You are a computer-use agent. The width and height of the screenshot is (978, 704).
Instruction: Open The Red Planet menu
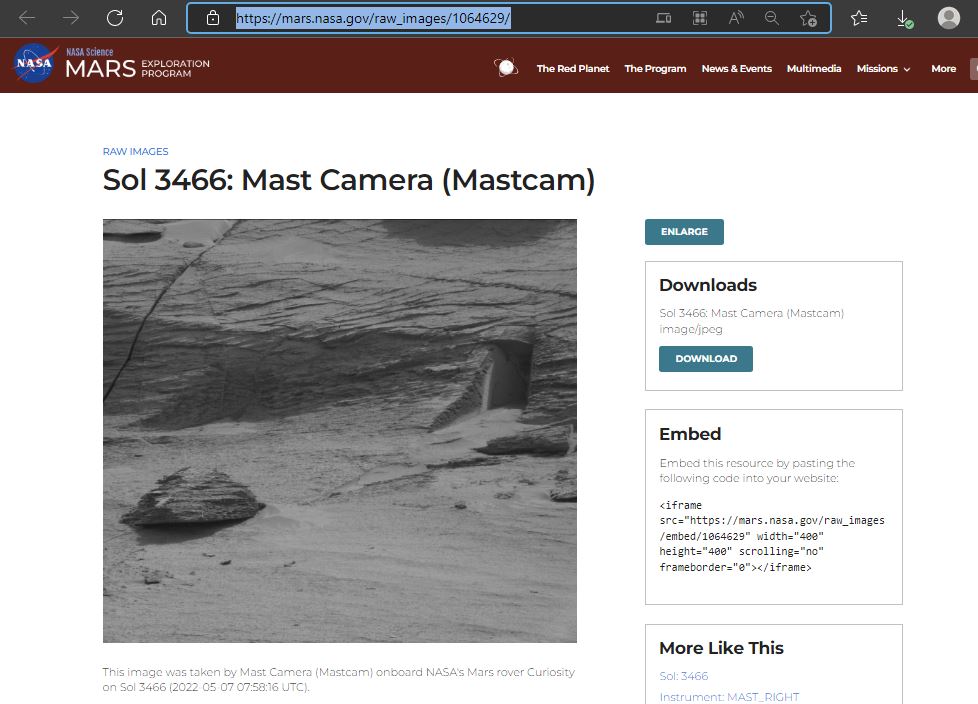pyautogui.click(x=573, y=69)
